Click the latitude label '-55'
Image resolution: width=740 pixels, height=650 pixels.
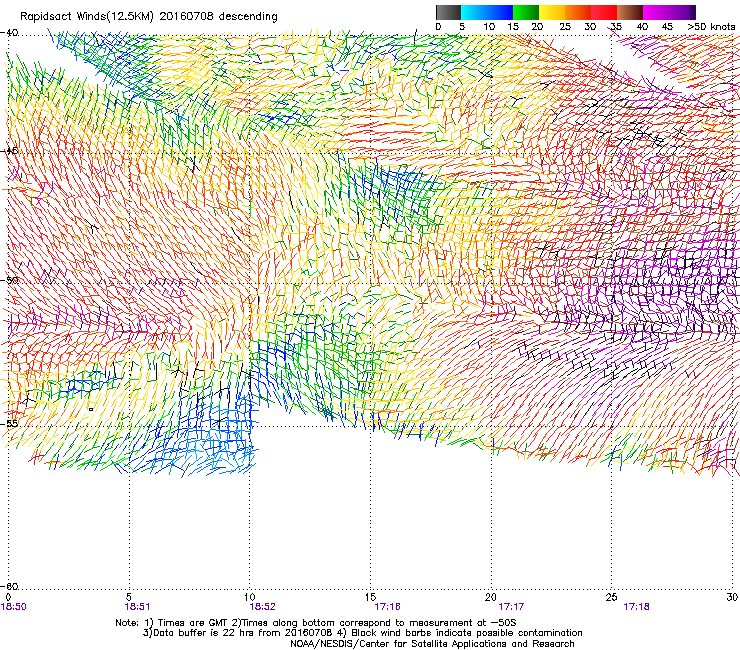pos(9,423)
